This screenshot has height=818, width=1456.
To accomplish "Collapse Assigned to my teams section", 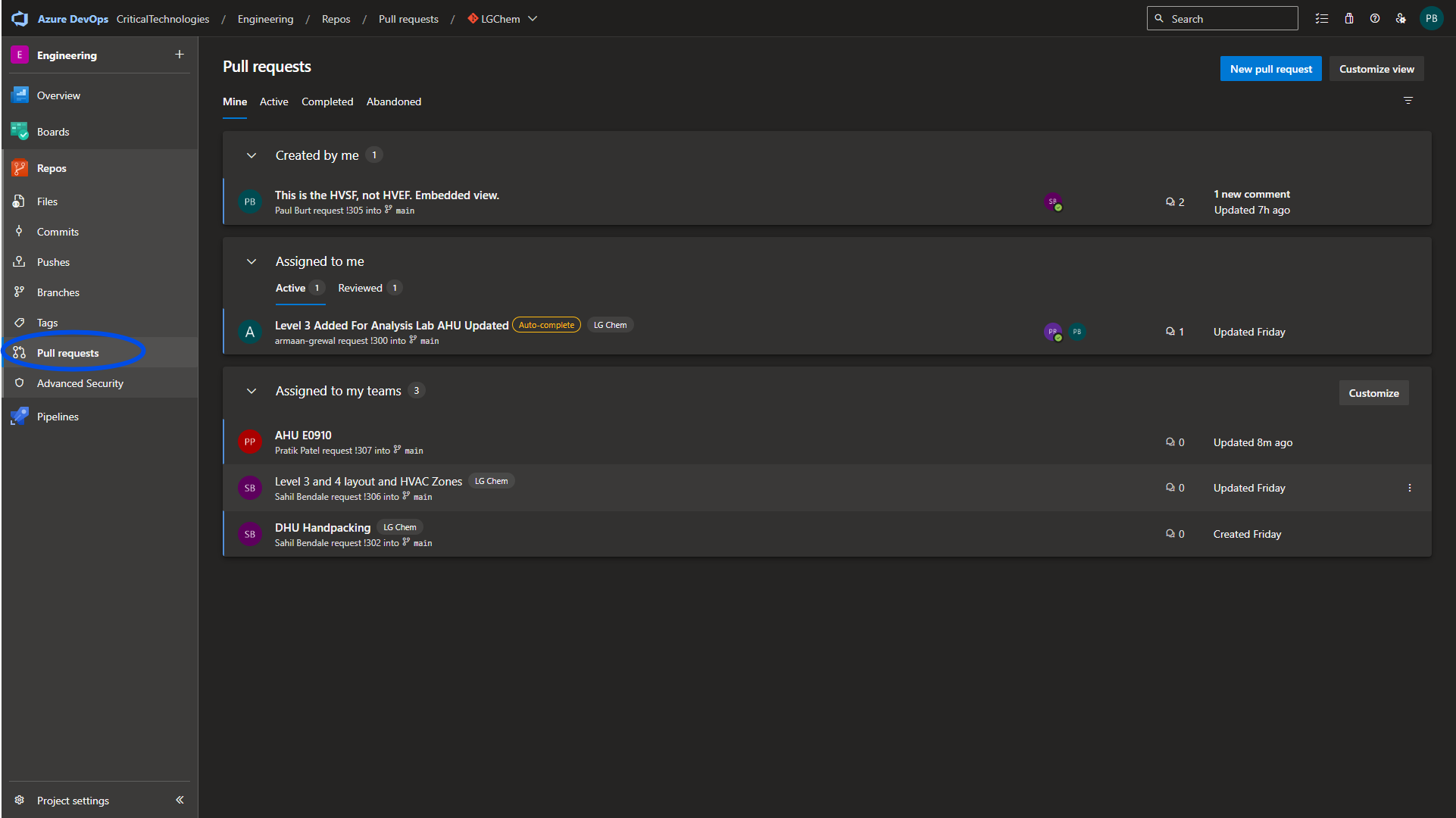I will (252, 391).
